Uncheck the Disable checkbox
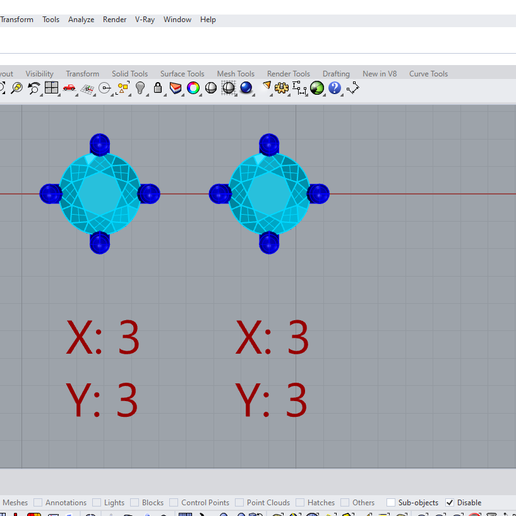Viewport: 516px width, 516px height. pyautogui.click(x=450, y=502)
